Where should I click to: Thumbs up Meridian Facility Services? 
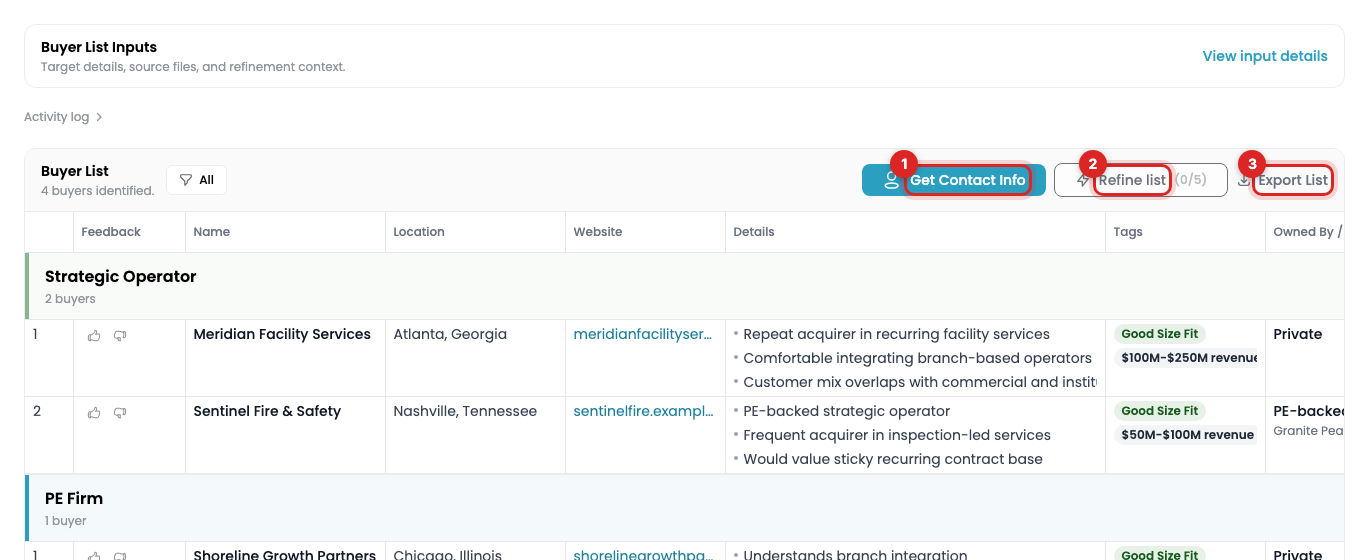(x=94, y=335)
